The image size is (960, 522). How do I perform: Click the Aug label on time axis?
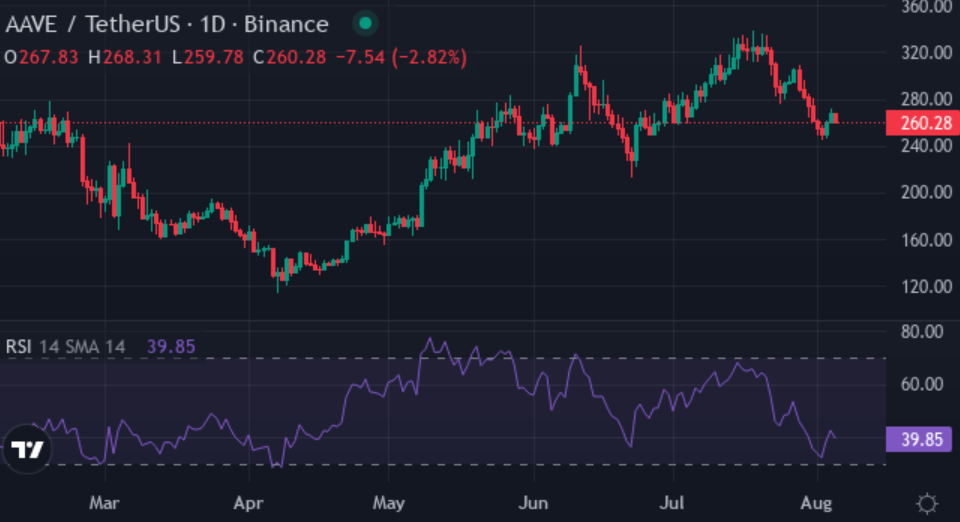tap(816, 504)
